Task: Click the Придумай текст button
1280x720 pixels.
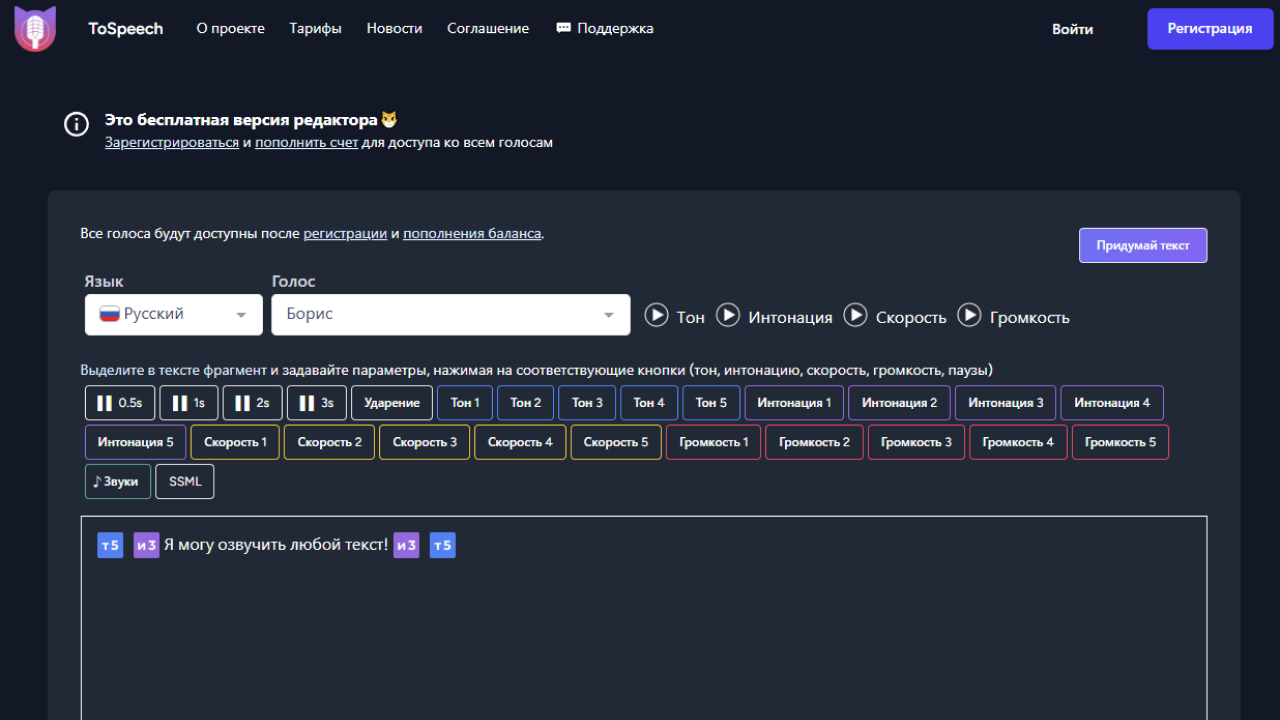Action: 1142,245
